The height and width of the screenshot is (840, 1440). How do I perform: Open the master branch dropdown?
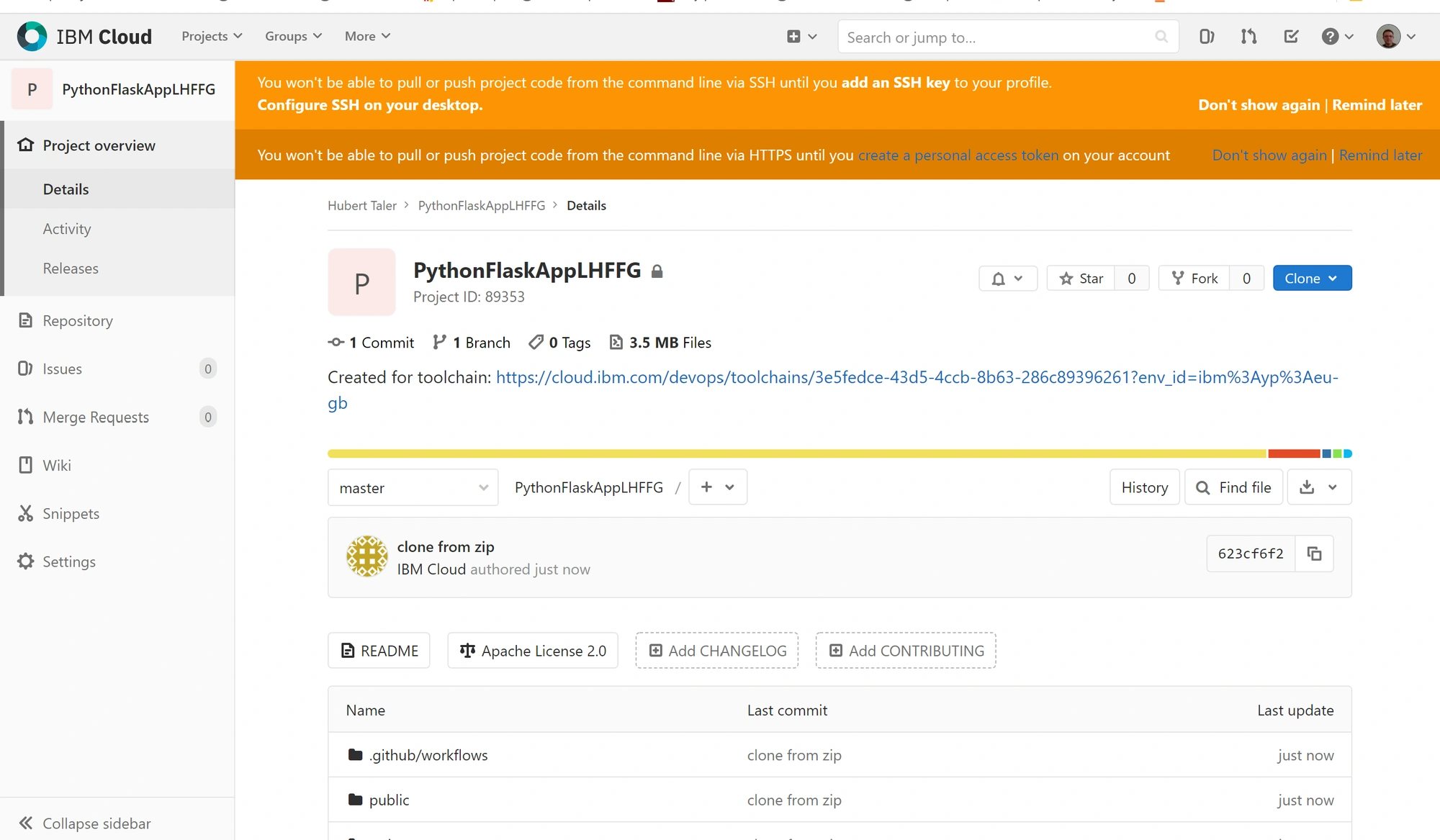413,488
